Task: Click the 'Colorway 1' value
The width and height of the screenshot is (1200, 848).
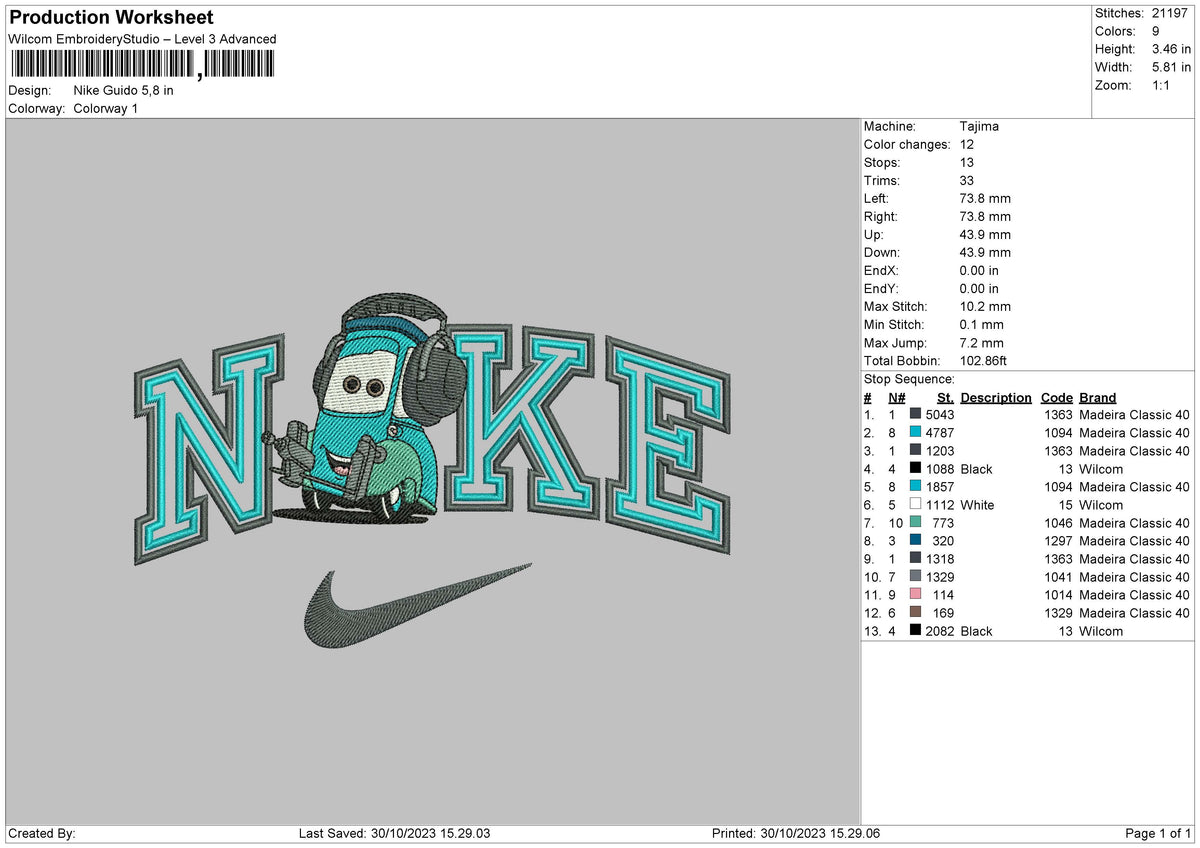Action: tap(106, 108)
